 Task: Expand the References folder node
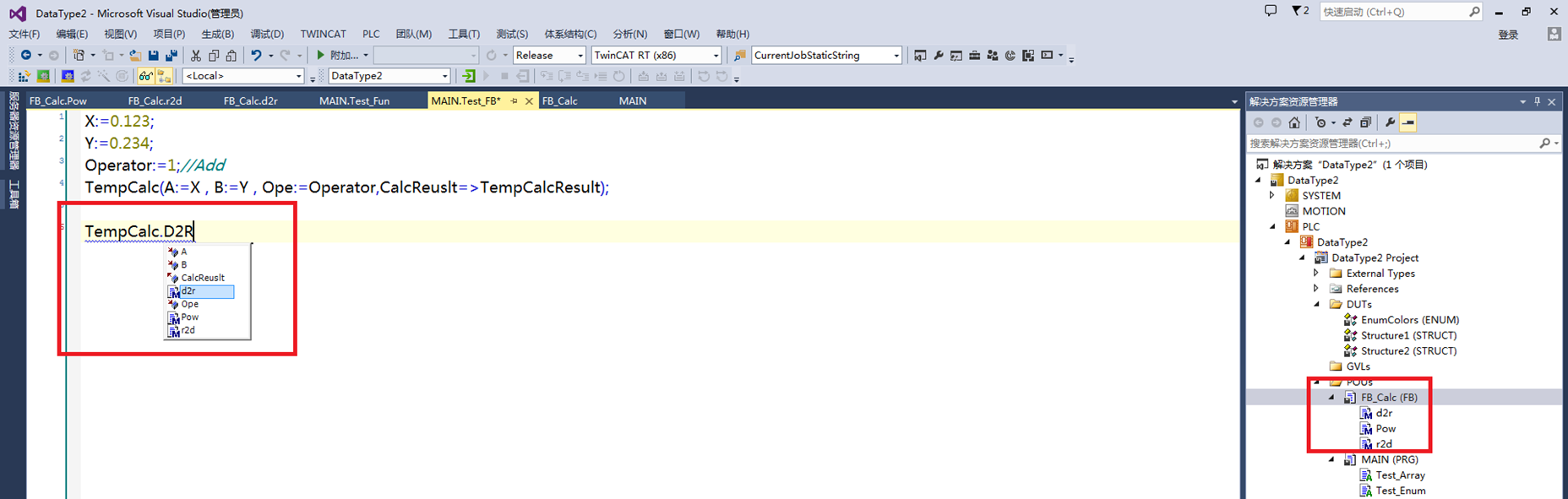pos(1316,289)
